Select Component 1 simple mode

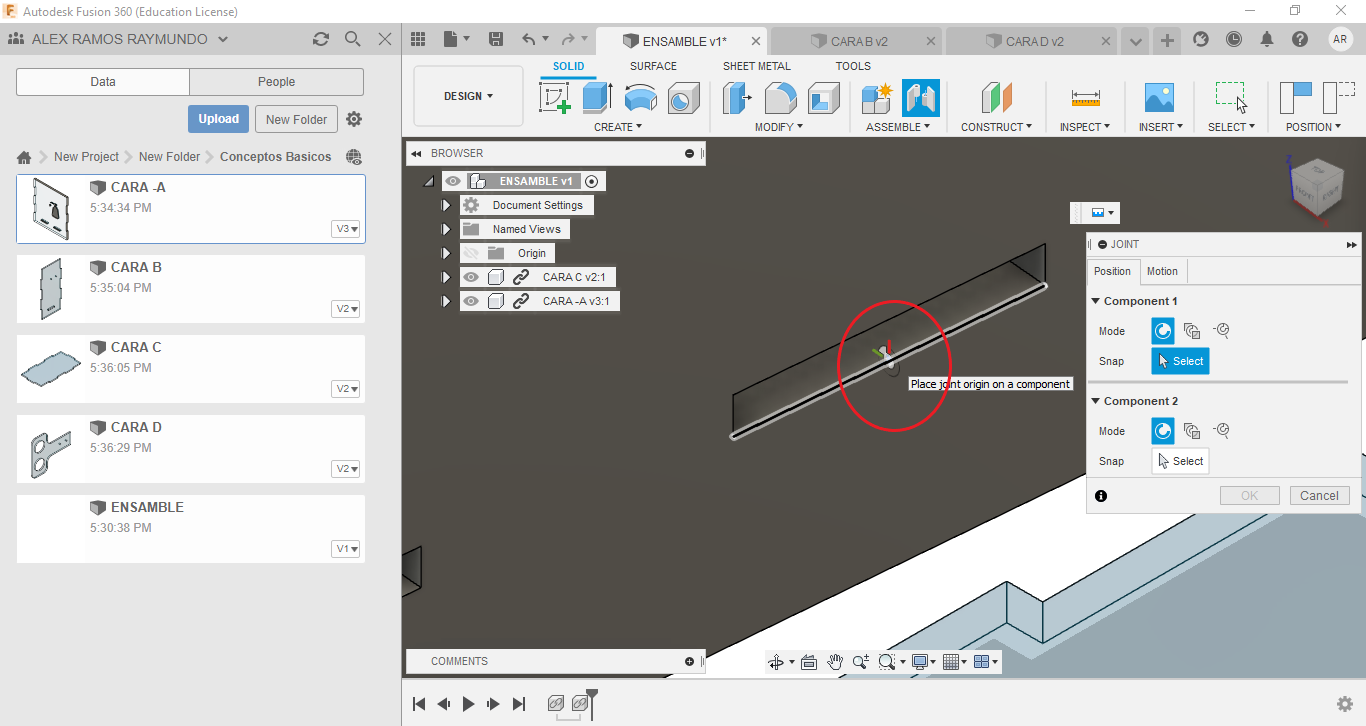coord(1163,331)
